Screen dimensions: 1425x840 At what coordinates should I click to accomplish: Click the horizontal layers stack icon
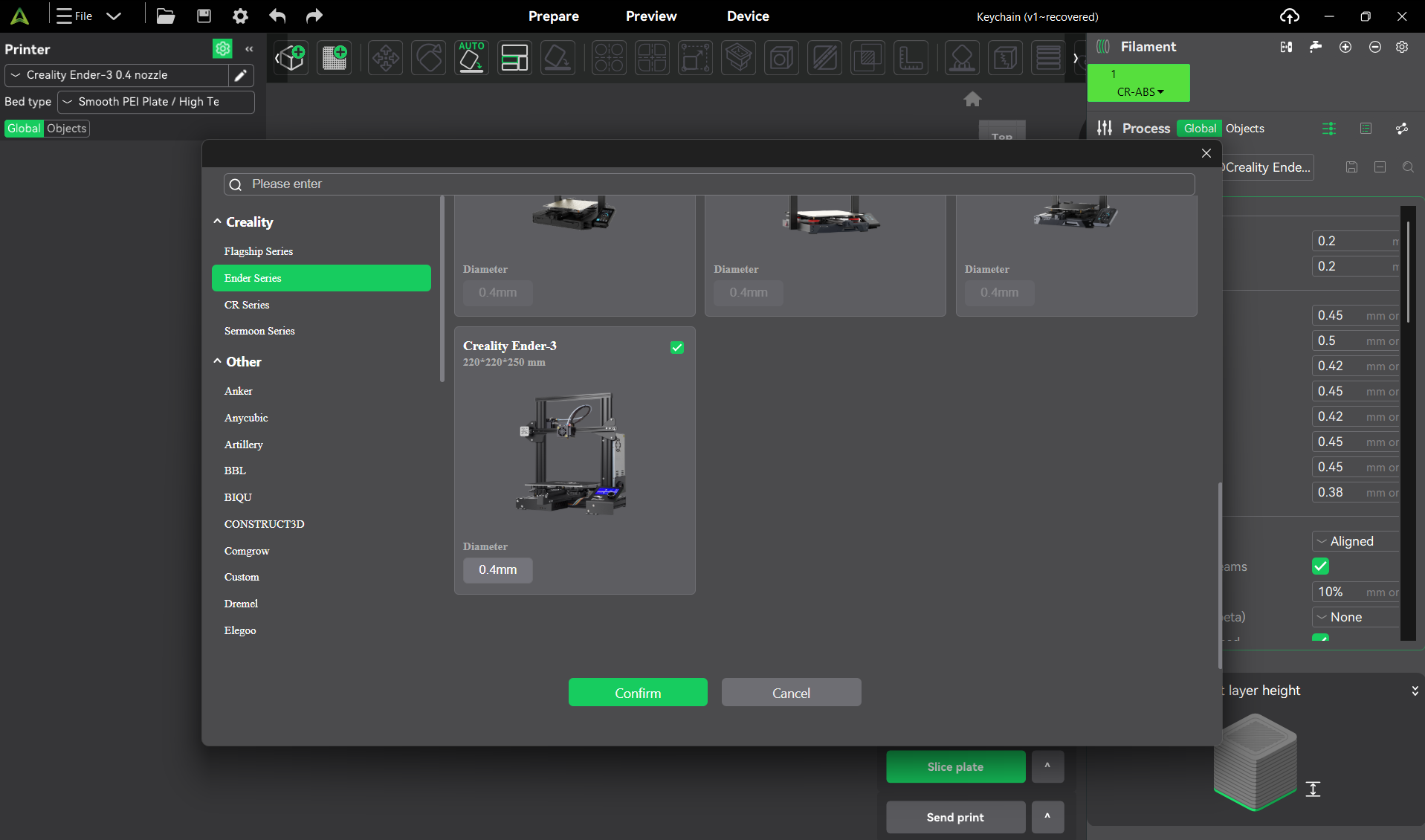pos(1048,57)
